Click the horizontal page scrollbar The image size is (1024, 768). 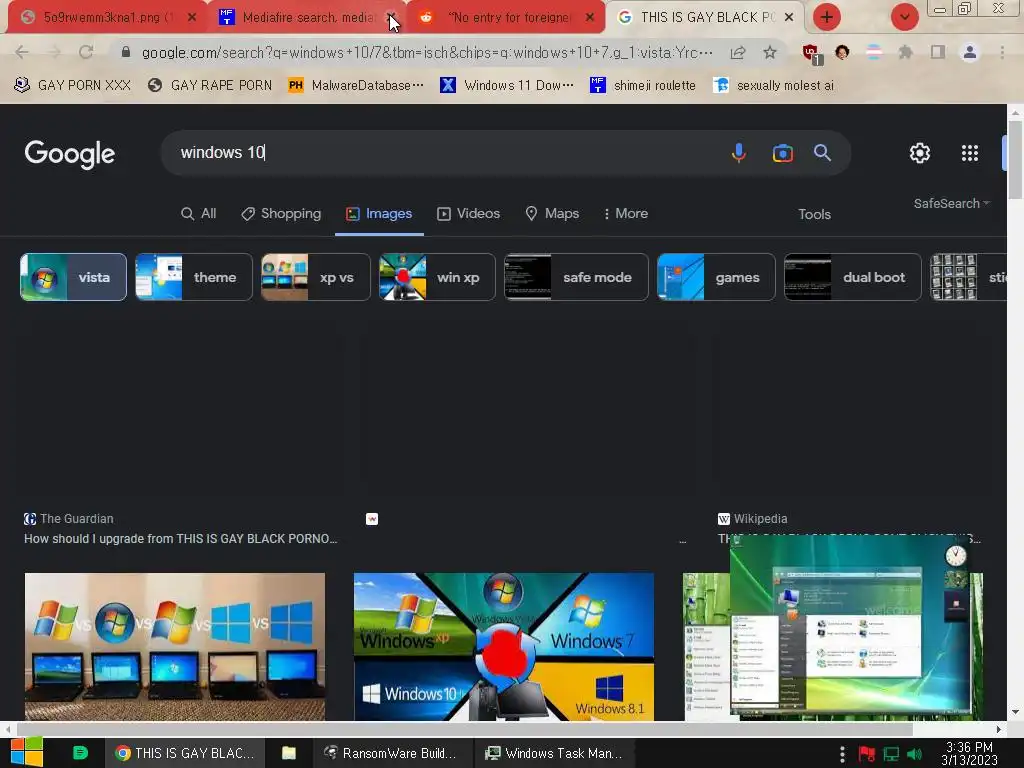click(x=464, y=729)
